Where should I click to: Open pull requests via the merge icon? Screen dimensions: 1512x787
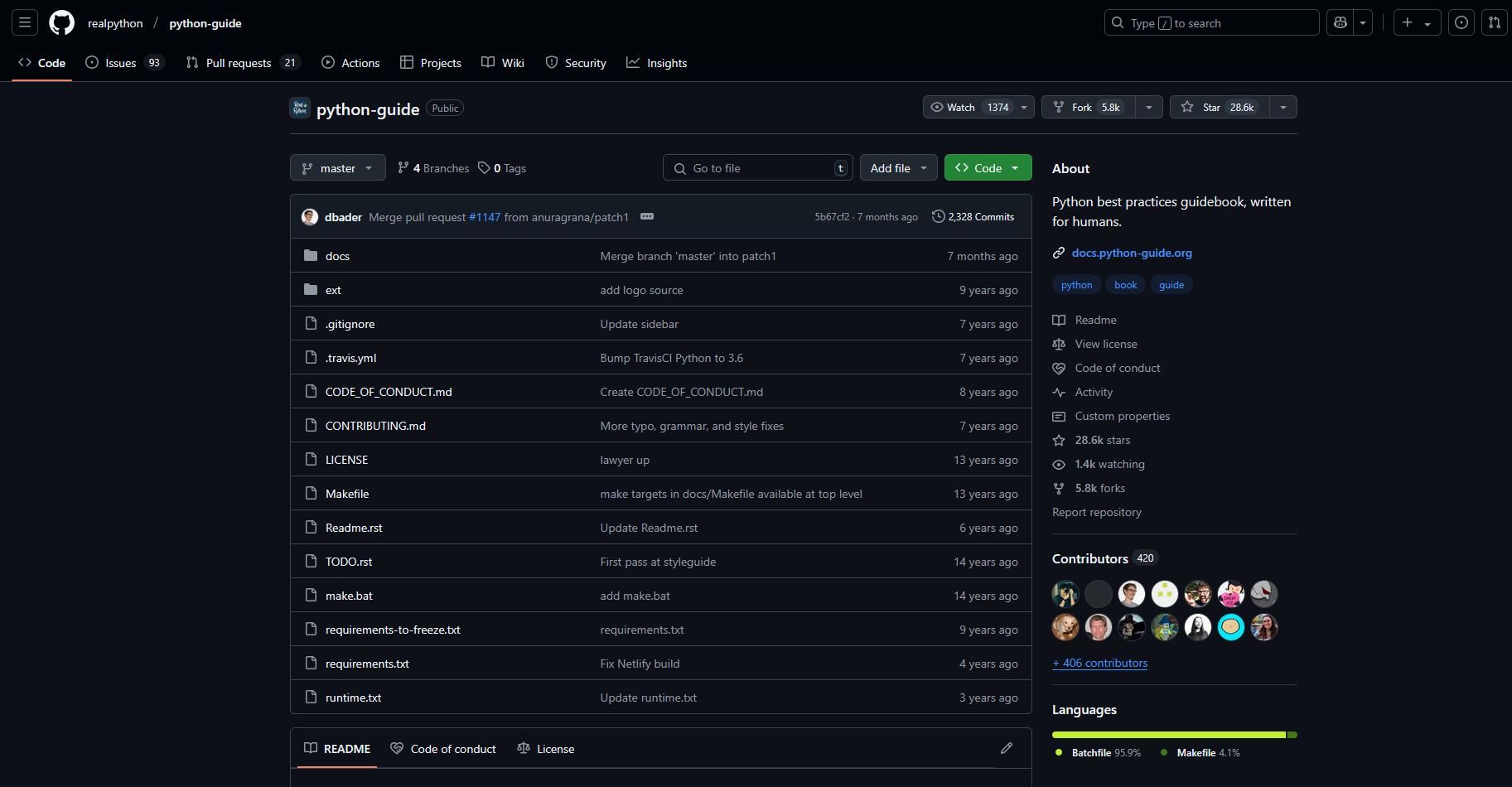1494,22
